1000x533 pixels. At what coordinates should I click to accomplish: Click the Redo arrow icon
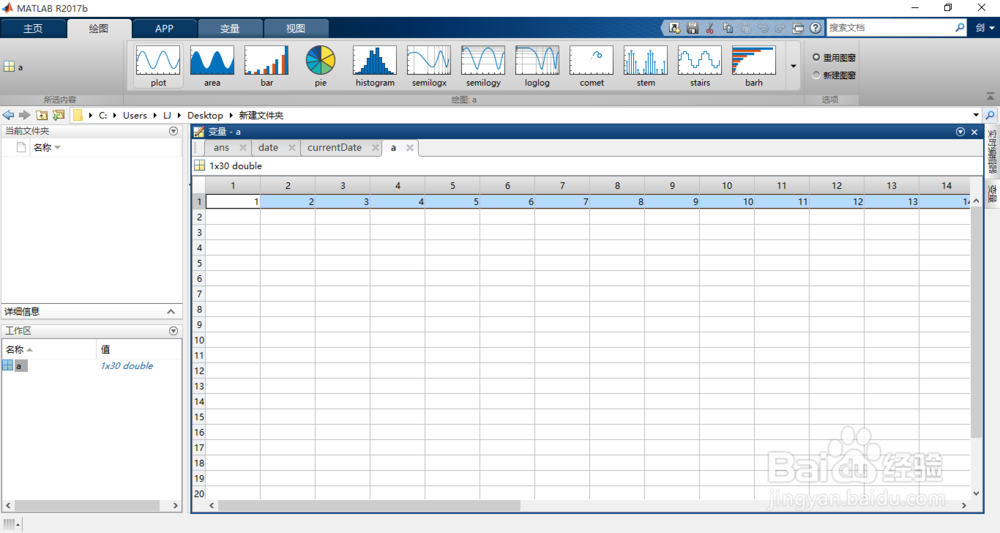pos(780,28)
